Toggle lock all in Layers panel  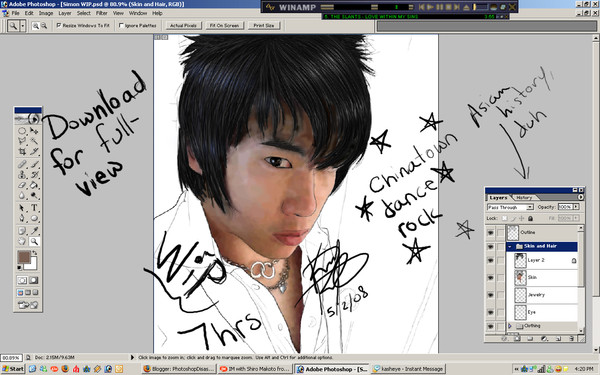click(x=530, y=218)
